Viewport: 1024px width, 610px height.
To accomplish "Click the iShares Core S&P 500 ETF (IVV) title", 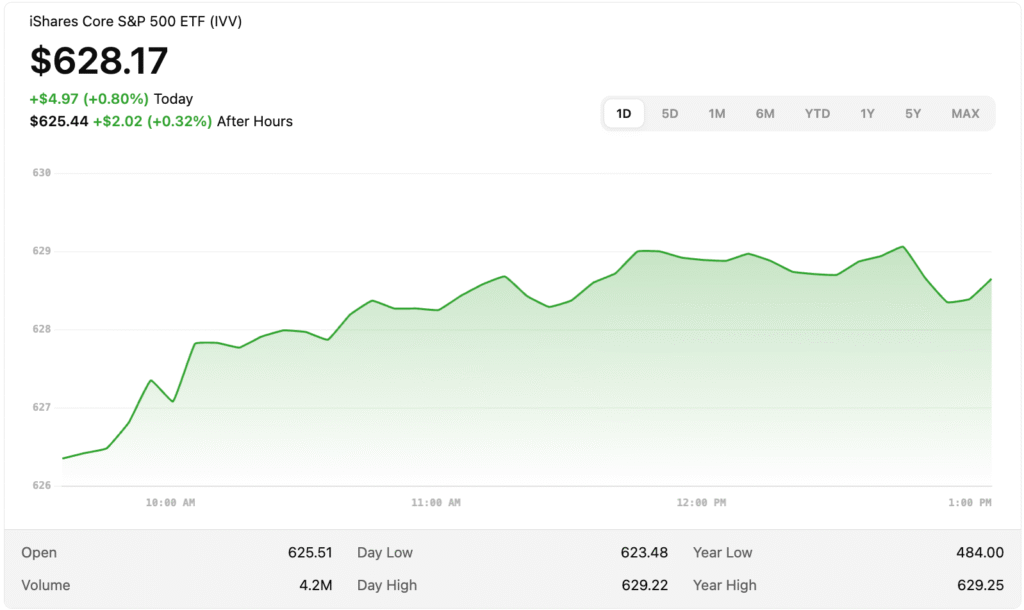I will point(136,22).
